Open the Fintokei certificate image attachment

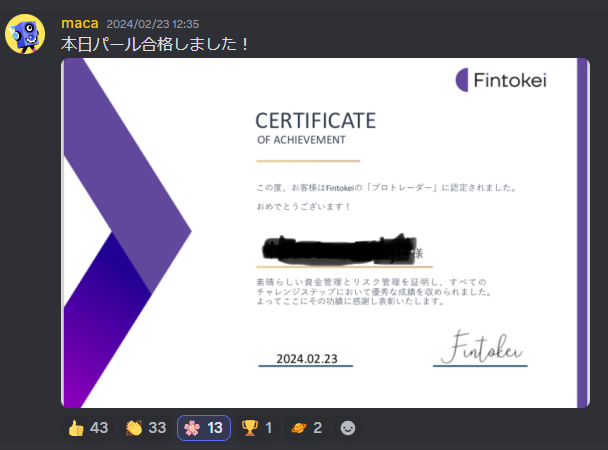point(325,233)
